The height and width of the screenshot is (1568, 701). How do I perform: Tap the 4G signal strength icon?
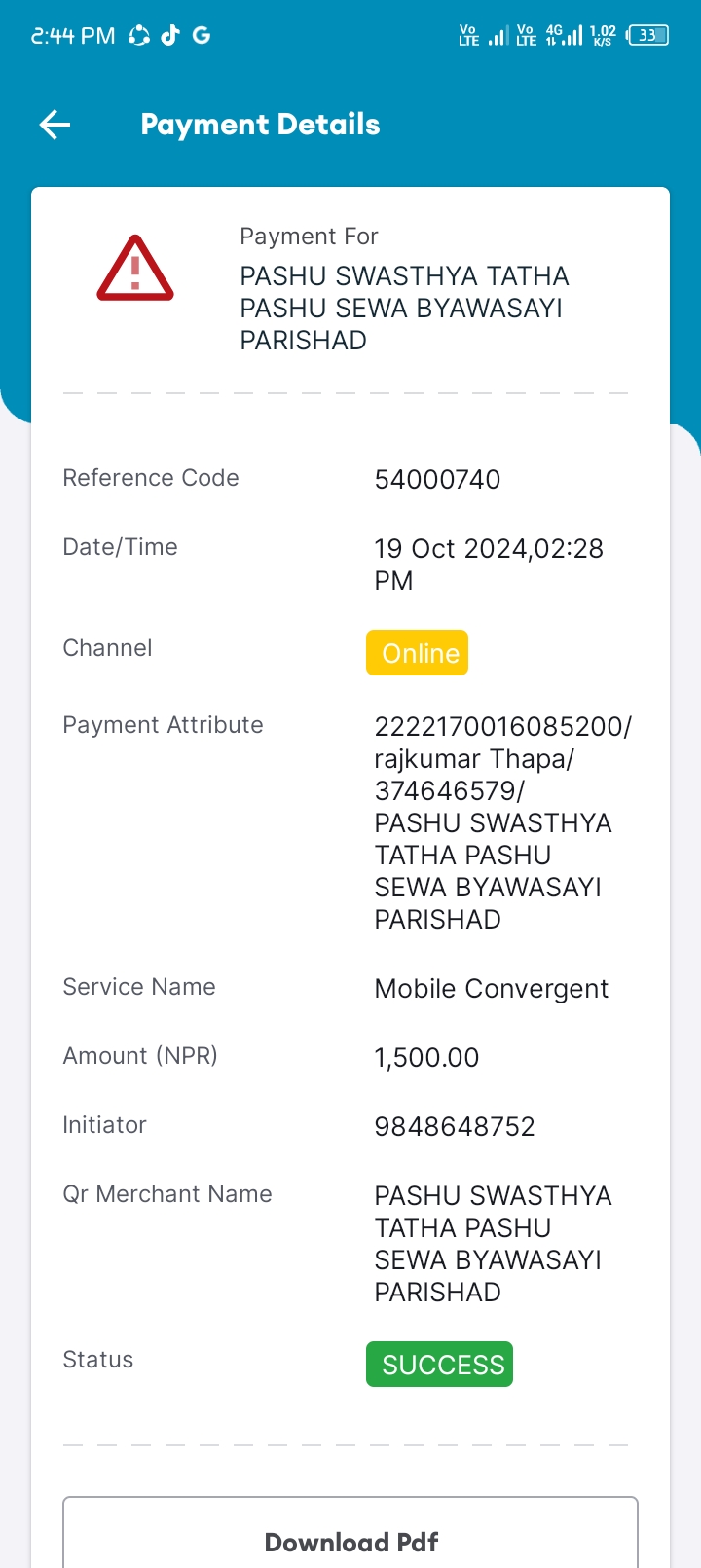click(x=564, y=35)
